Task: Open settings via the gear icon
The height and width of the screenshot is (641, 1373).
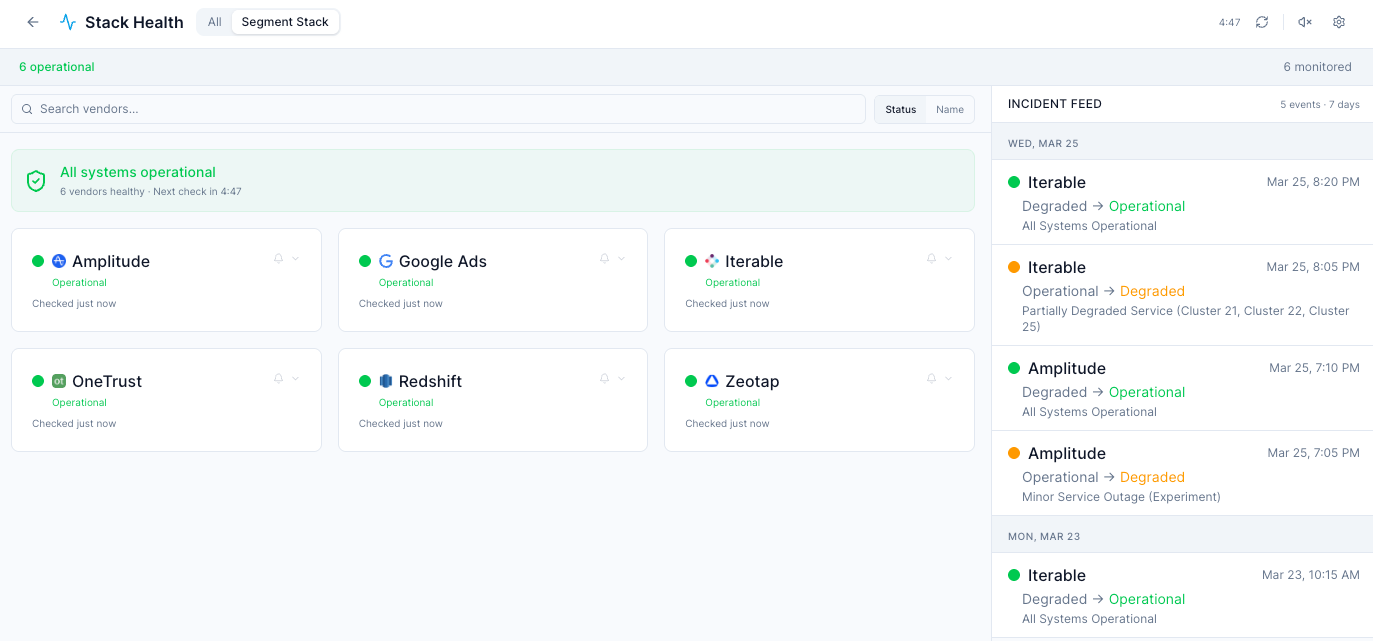Action: (x=1338, y=21)
